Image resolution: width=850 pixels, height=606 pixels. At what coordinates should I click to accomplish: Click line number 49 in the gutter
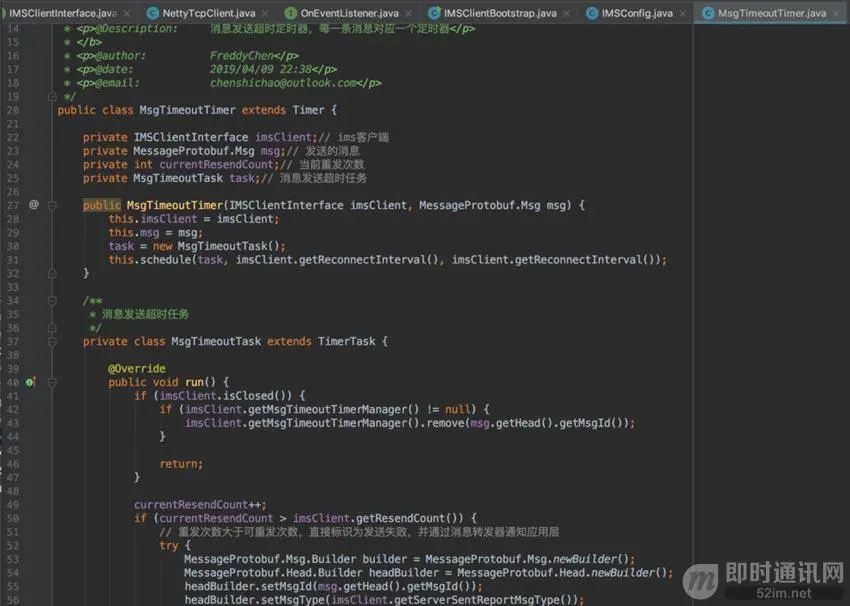pos(12,505)
